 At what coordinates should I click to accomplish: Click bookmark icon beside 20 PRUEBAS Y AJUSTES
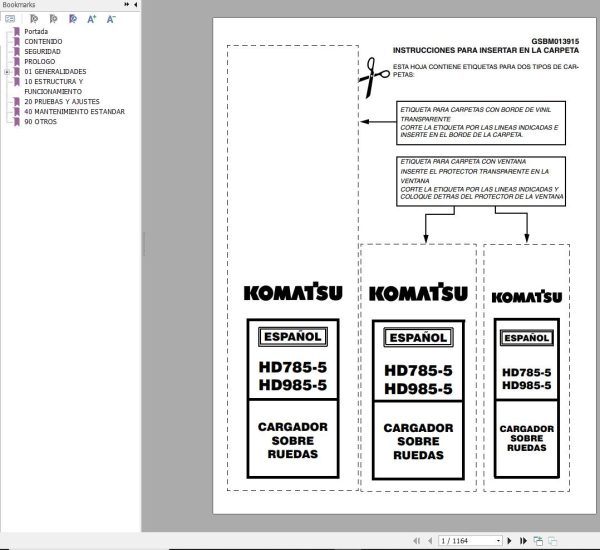tap(16, 101)
